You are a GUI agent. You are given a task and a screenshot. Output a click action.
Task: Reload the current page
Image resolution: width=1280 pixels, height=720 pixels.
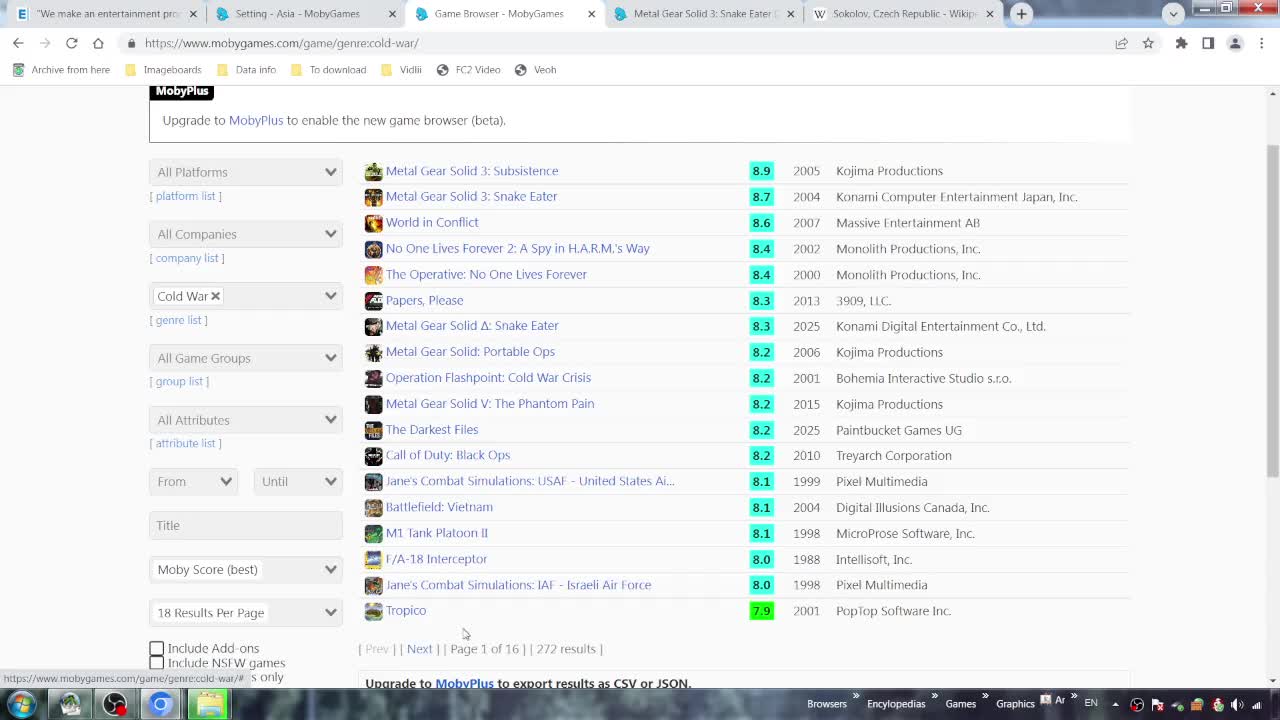[72, 43]
